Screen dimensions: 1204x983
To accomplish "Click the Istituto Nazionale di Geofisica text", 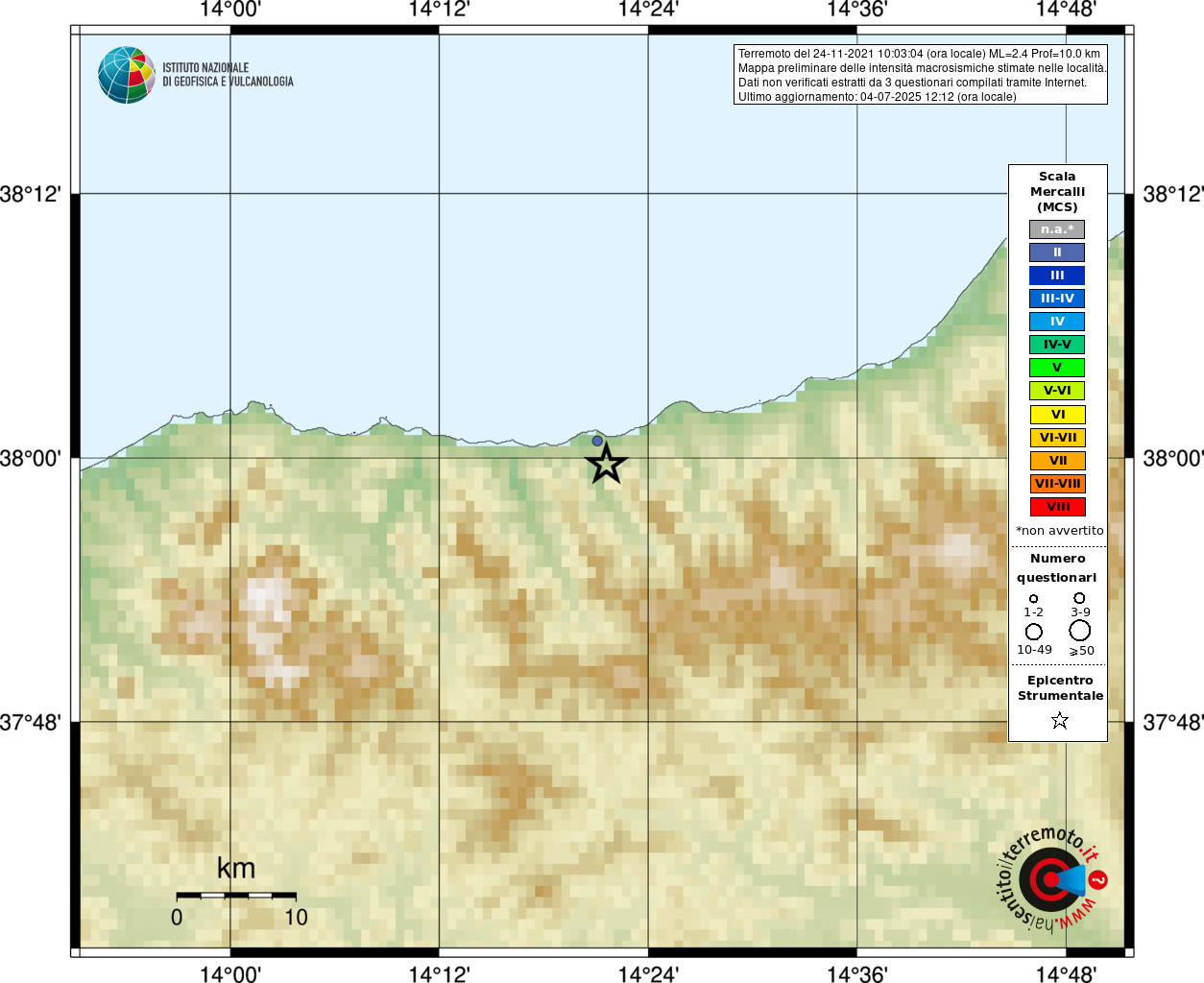I will [228, 75].
